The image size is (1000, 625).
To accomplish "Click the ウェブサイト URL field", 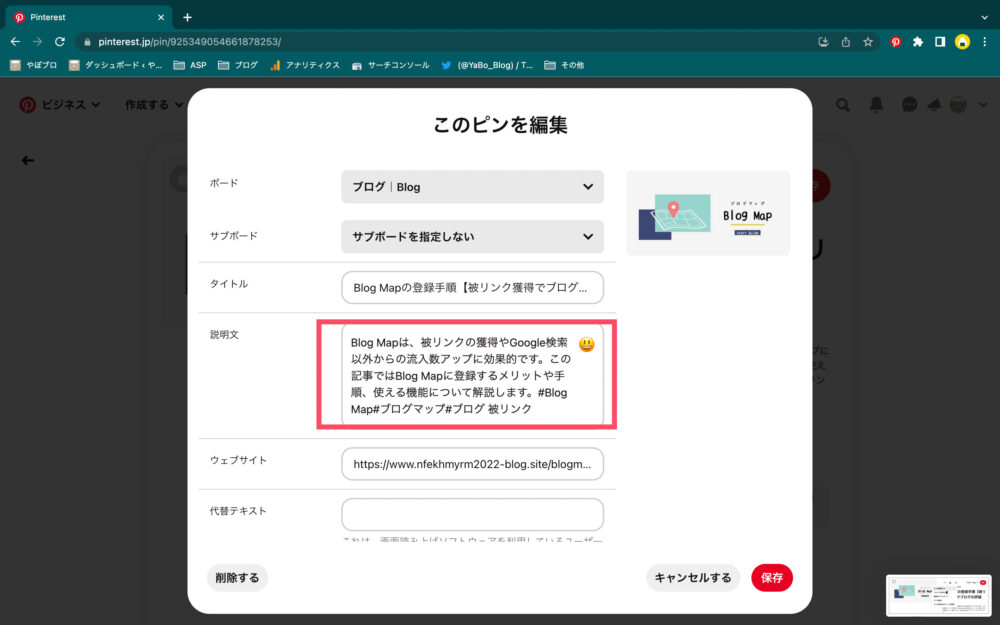I will click(473, 464).
